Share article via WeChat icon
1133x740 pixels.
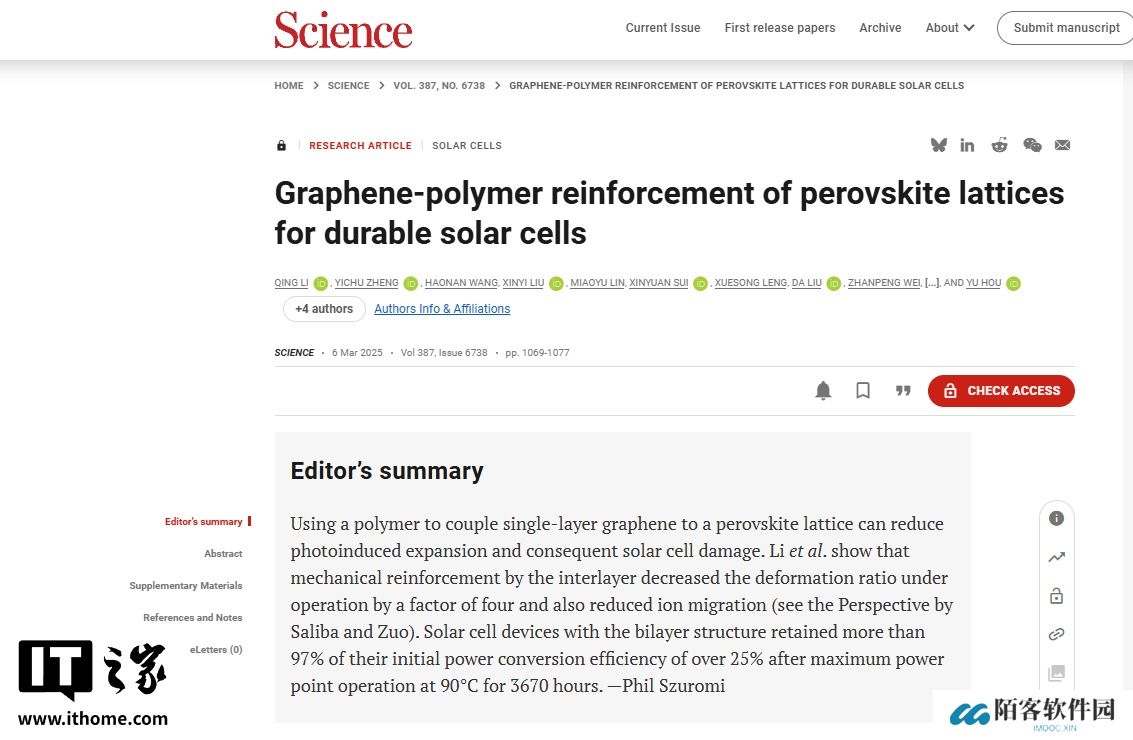coord(1032,145)
